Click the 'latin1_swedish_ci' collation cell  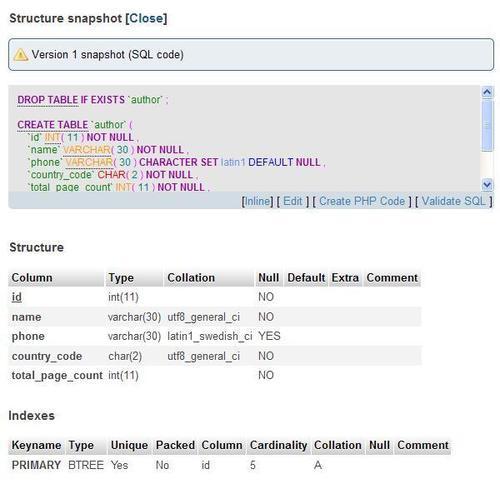pos(210,336)
